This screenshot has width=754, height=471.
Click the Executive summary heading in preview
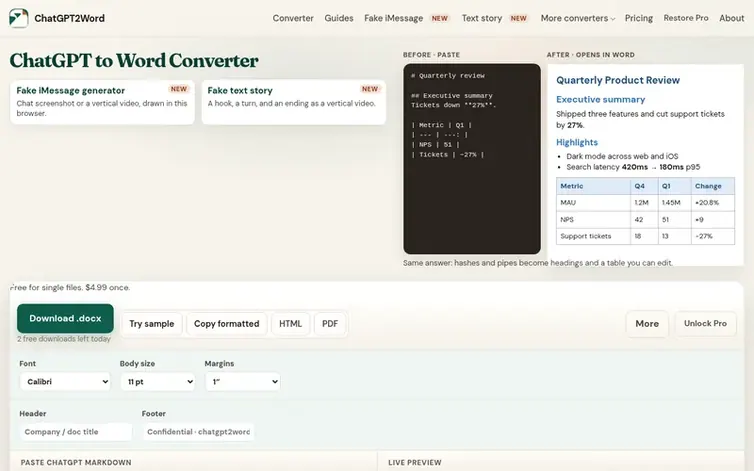[601, 100]
